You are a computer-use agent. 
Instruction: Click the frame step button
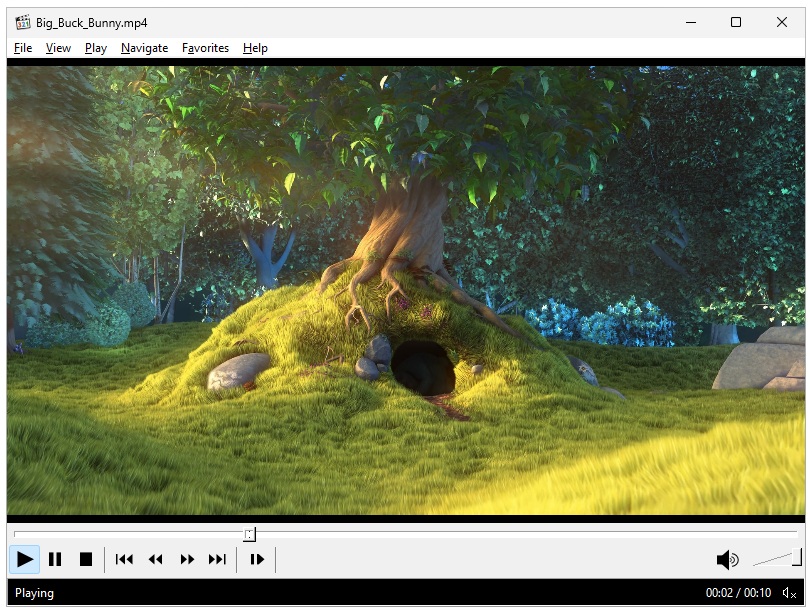pyautogui.click(x=257, y=560)
